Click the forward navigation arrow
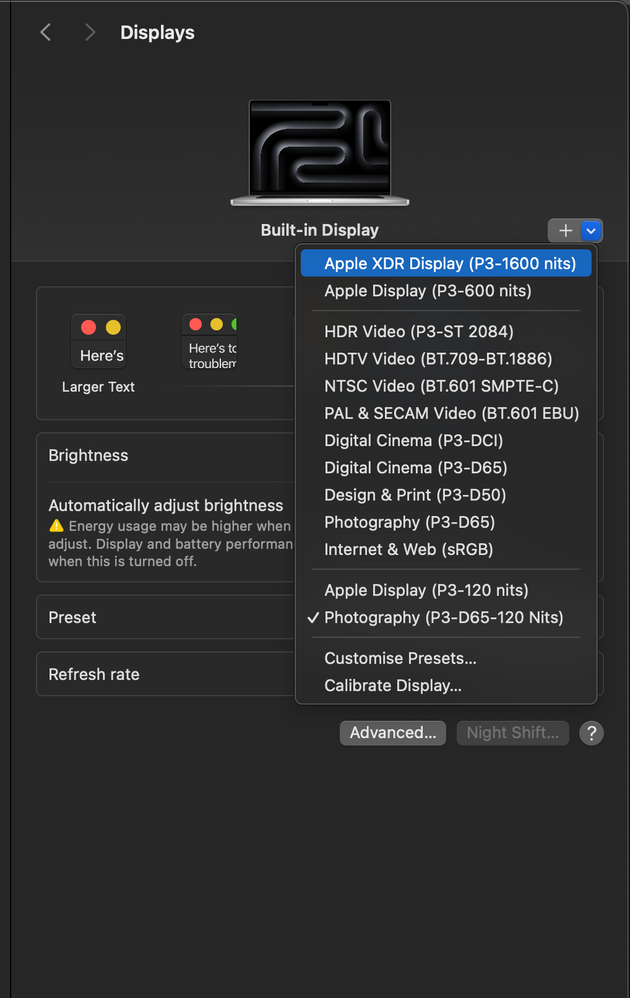 [x=90, y=33]
